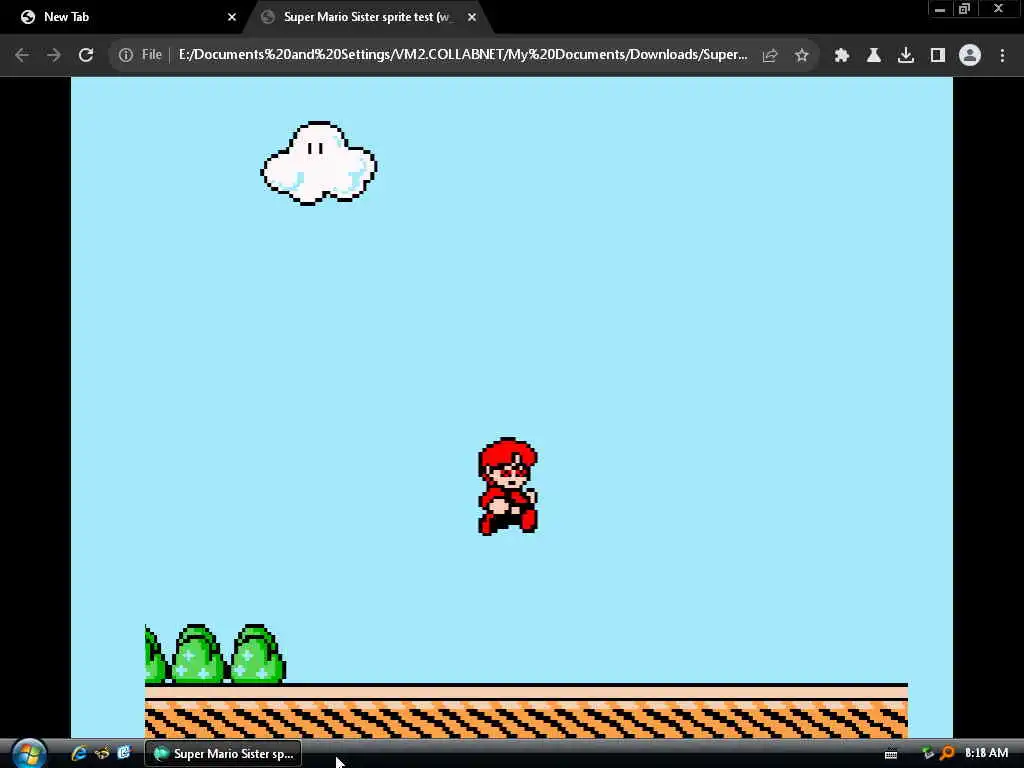Screen dimensions: 1024x768
Task: Launch Internet Explorer from quick launch
Action: coord(79,753)
